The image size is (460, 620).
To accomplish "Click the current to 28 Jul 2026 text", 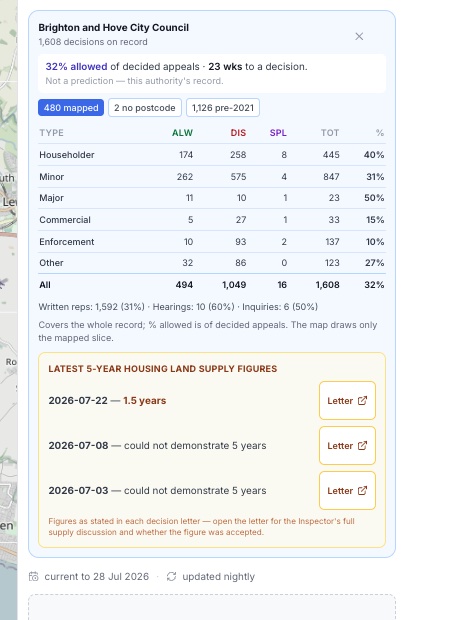I will pos(97,577).
